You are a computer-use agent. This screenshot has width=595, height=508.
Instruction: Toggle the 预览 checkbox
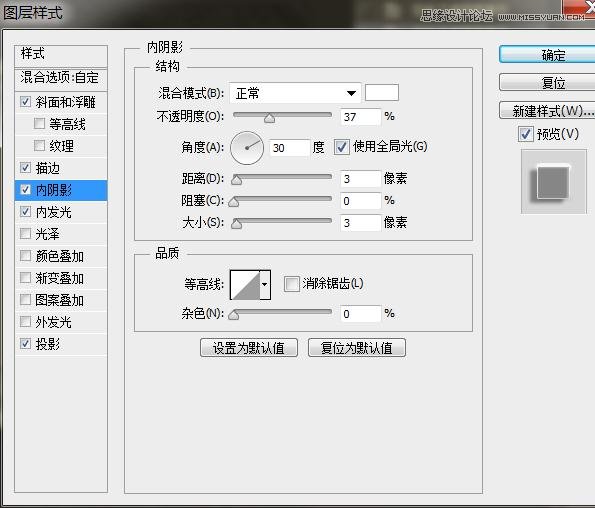[526, 134]
